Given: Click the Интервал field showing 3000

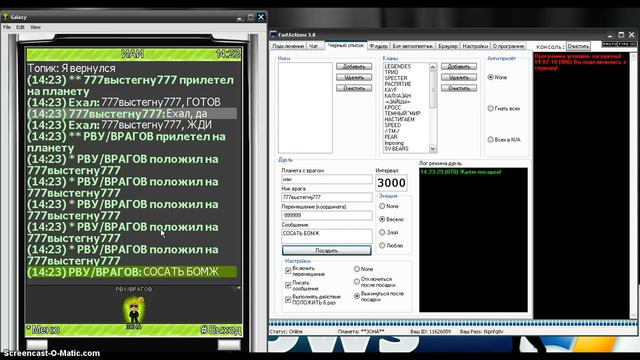Looking at the screenshot, I should (391, 183).
